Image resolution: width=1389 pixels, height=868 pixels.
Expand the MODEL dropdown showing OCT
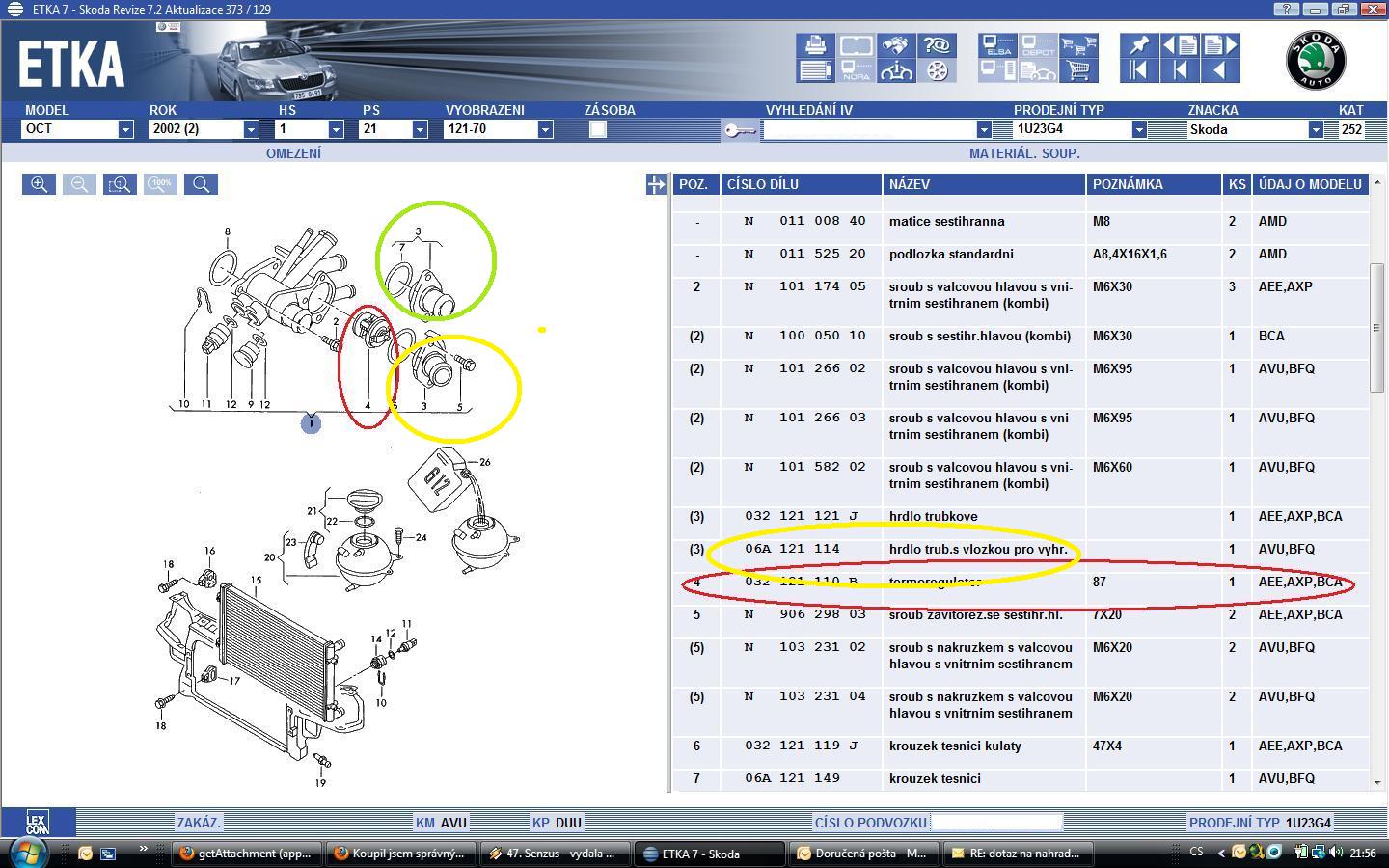pos(125,129)
